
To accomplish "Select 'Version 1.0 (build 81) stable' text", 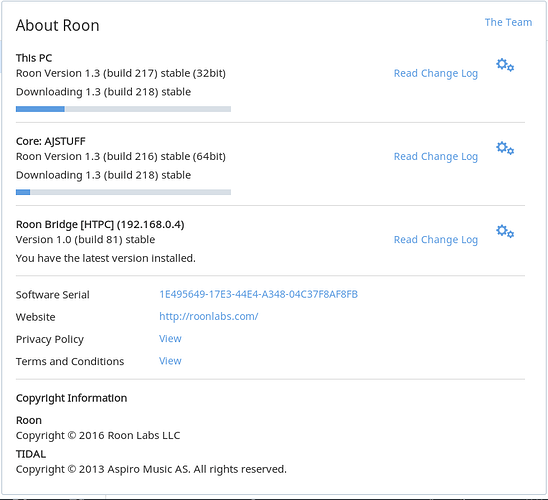I will click(86, 240).
